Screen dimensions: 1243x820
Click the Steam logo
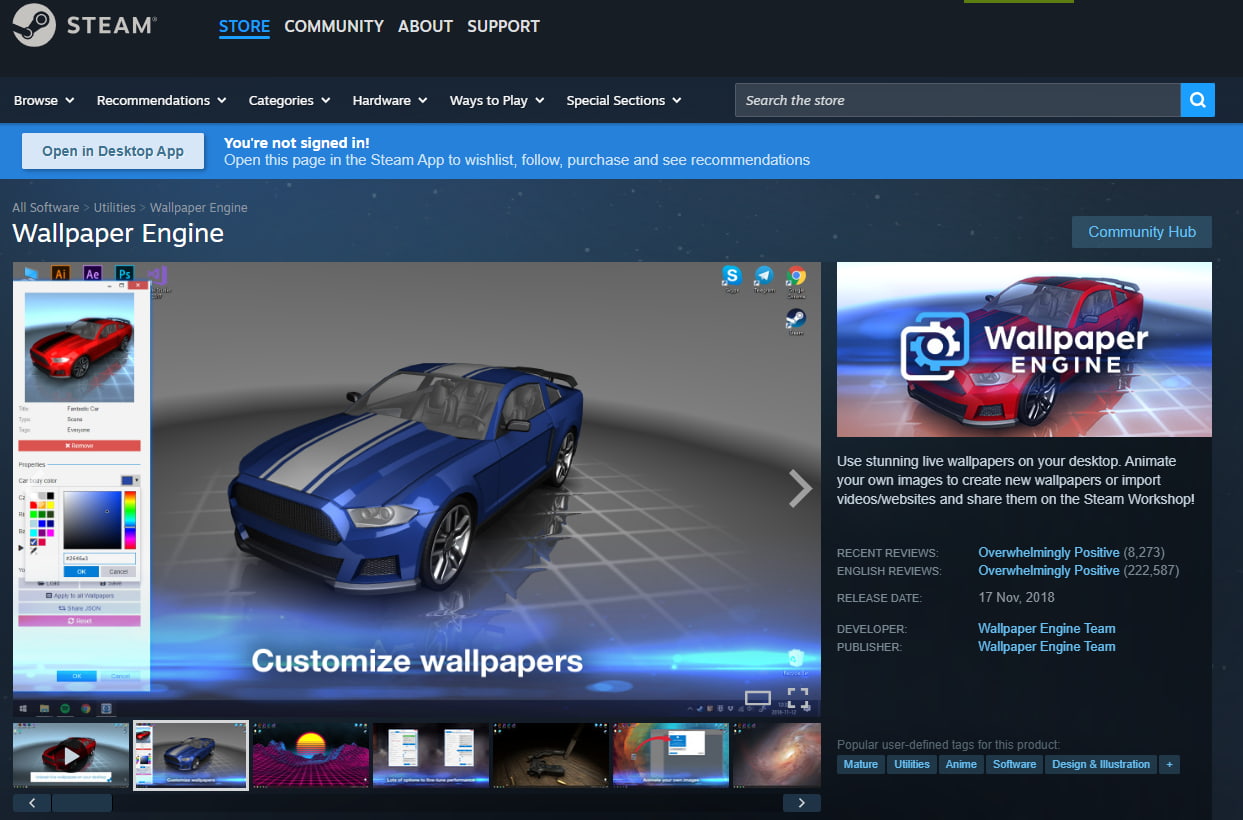[84, 25]
